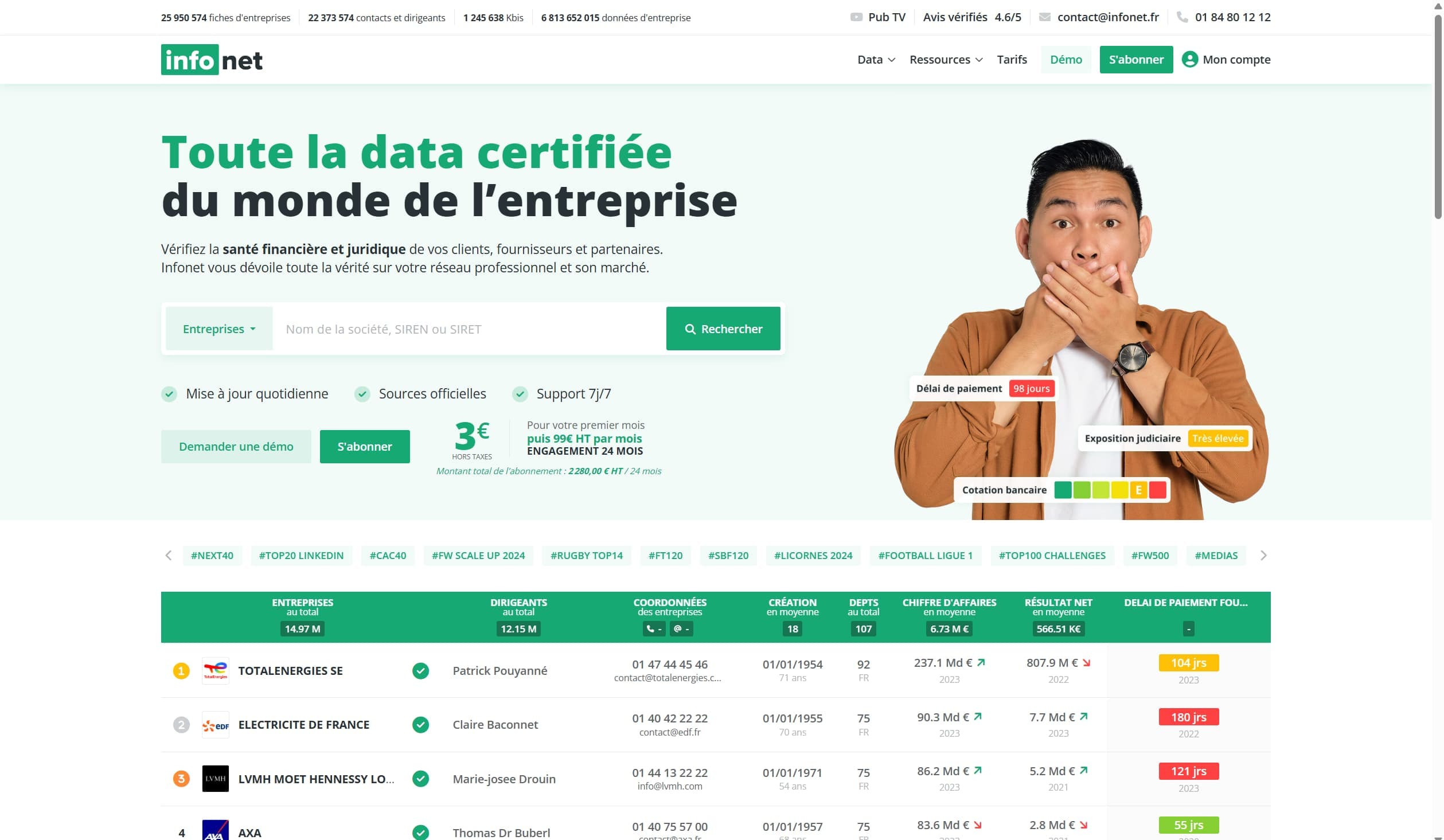This screenshot has width=1444, height=840.
Task: Click Rechercher to launch a search
Action: coord(723,329)
